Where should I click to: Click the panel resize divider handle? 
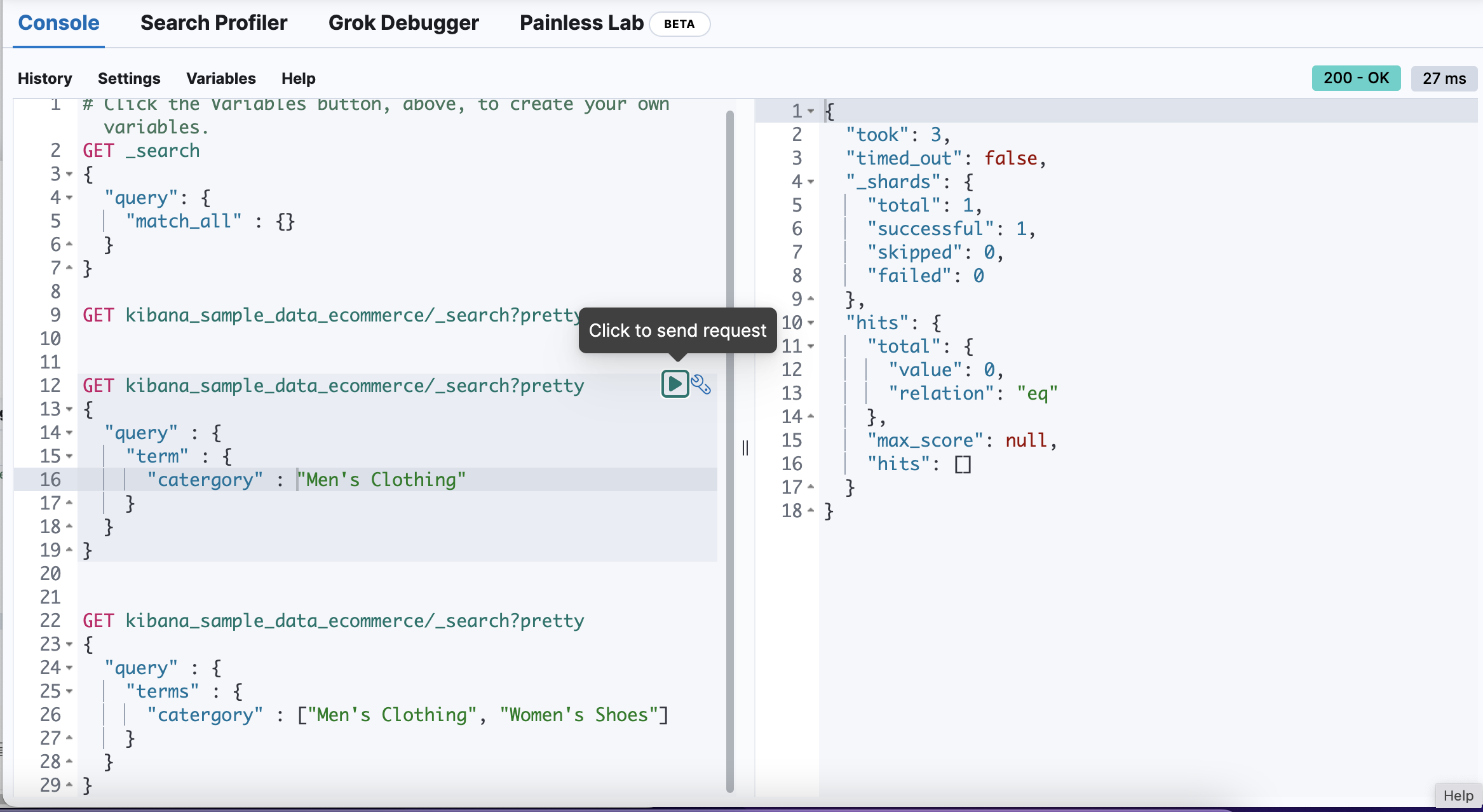[x=745, y=448]
